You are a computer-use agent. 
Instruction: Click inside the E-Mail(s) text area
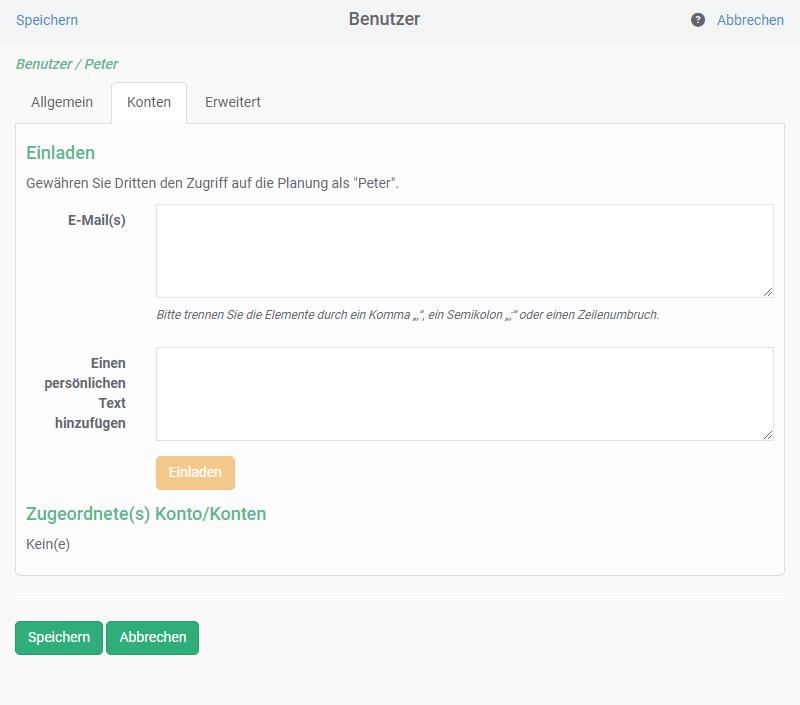pyautogui.click(x=464, y=250)
